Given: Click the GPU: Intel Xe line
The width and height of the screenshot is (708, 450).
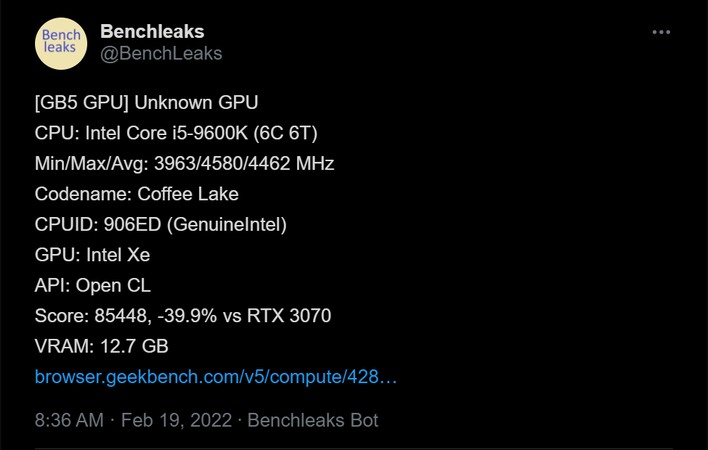Looking at the screenshot, I should [92, 255].
